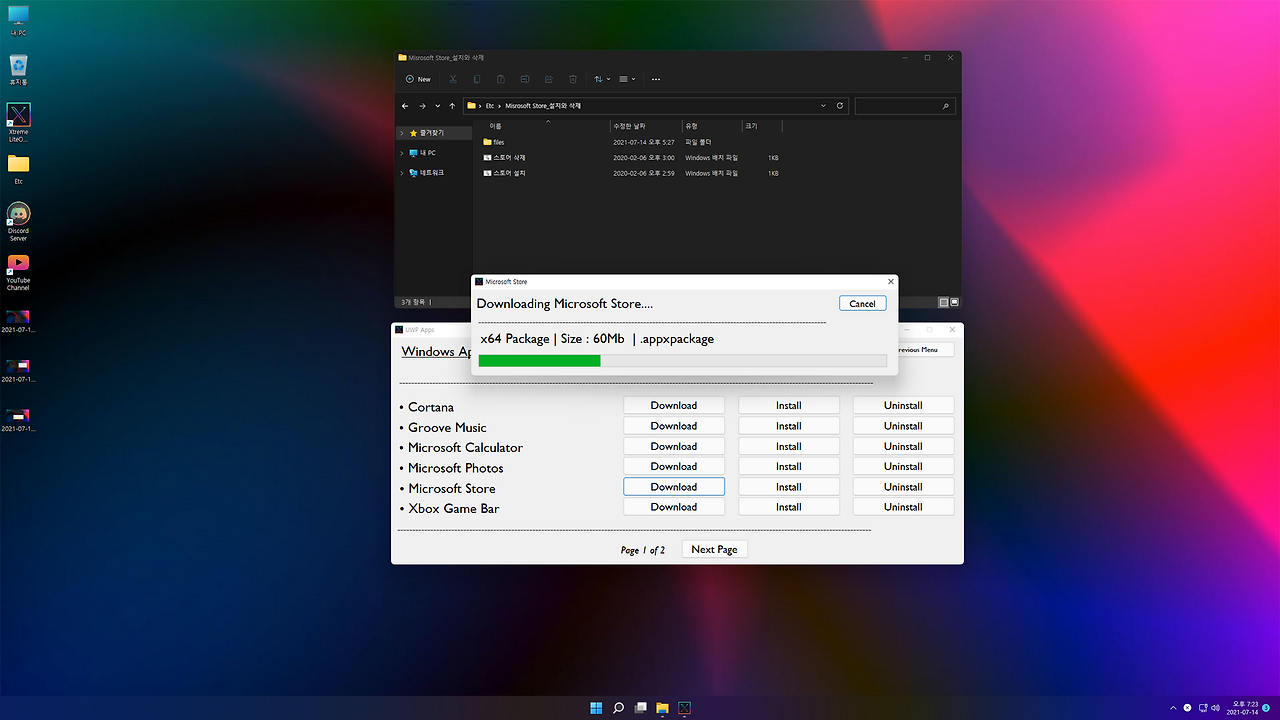This screenshot has height=720, width=1280.
Task: Click Next Page in UWP Apps window
Action: click(x=714, y=549)
